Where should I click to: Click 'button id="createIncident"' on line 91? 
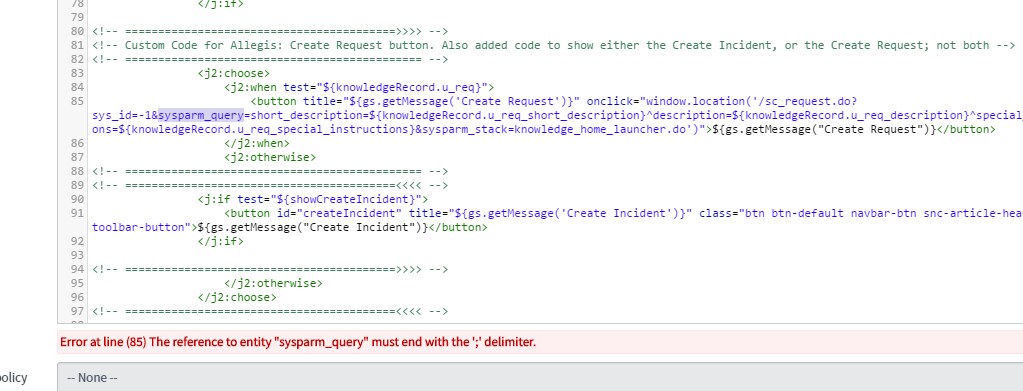click(x=316, y=213)
